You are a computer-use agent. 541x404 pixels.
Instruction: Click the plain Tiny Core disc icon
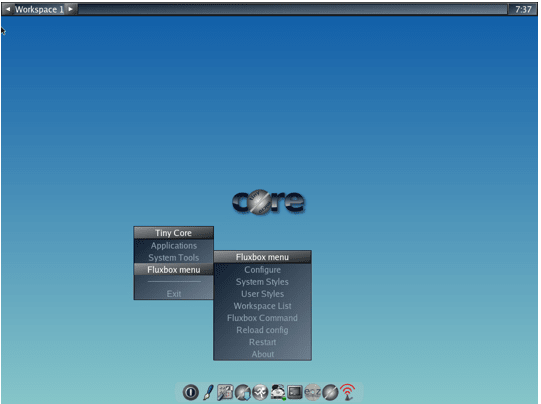tap(330, 392)
